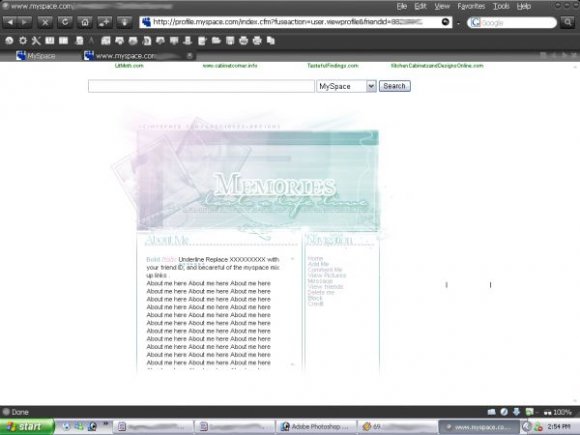
Task: Click the printer icon in the toolbar
Action: coord(243,40)
